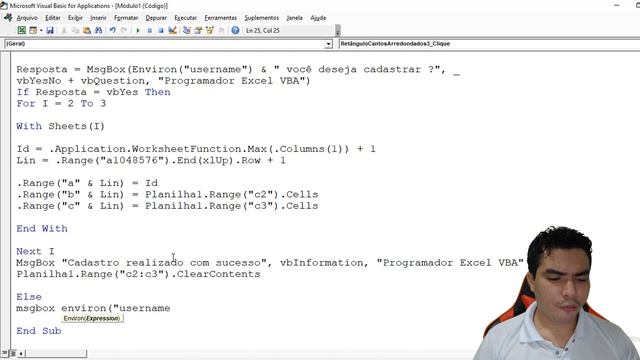This screenshot has width=640, height=360.
Task: Click the line starting 'Id = .Application.WorksheetFunction.Max'
Action: point(196,149)
